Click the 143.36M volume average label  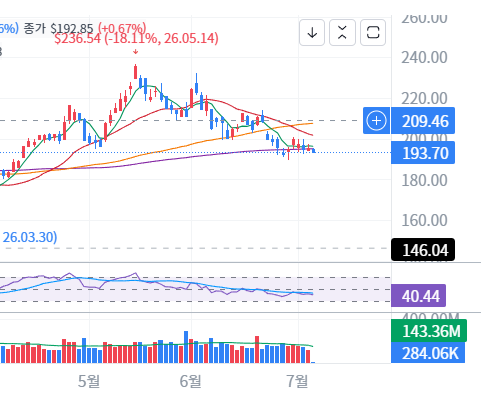click(x=429, y=331)
